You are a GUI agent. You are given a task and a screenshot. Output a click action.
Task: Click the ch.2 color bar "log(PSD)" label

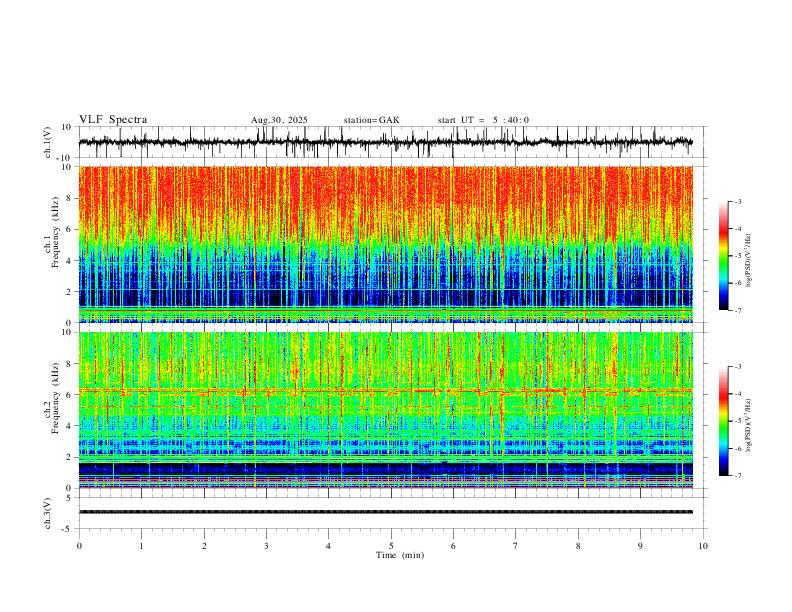pos(749,425)
